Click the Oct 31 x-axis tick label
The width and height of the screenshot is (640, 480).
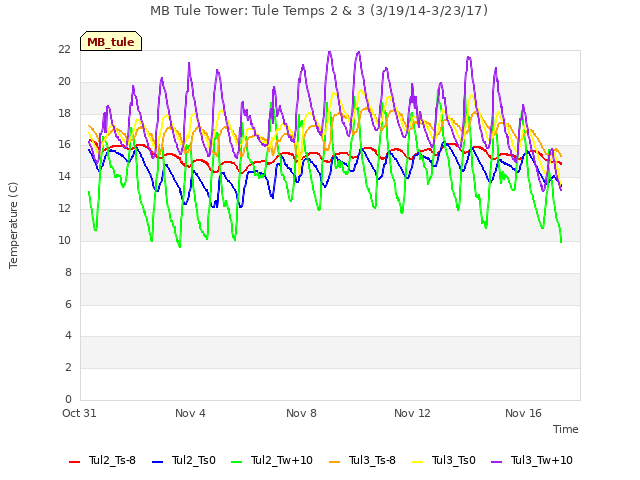pos(79,413)
